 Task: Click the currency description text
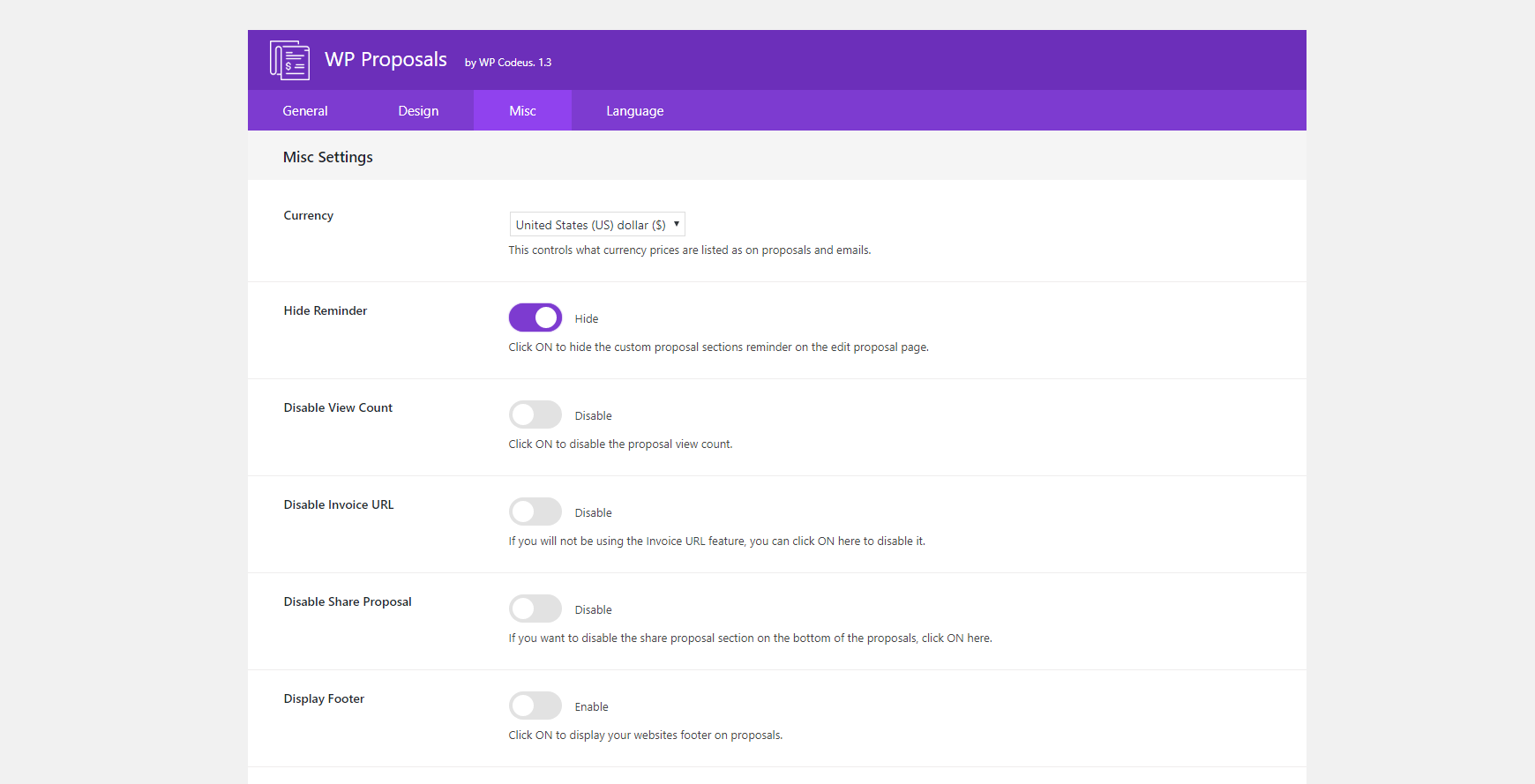pyautogui.click(x=690, y=250)
